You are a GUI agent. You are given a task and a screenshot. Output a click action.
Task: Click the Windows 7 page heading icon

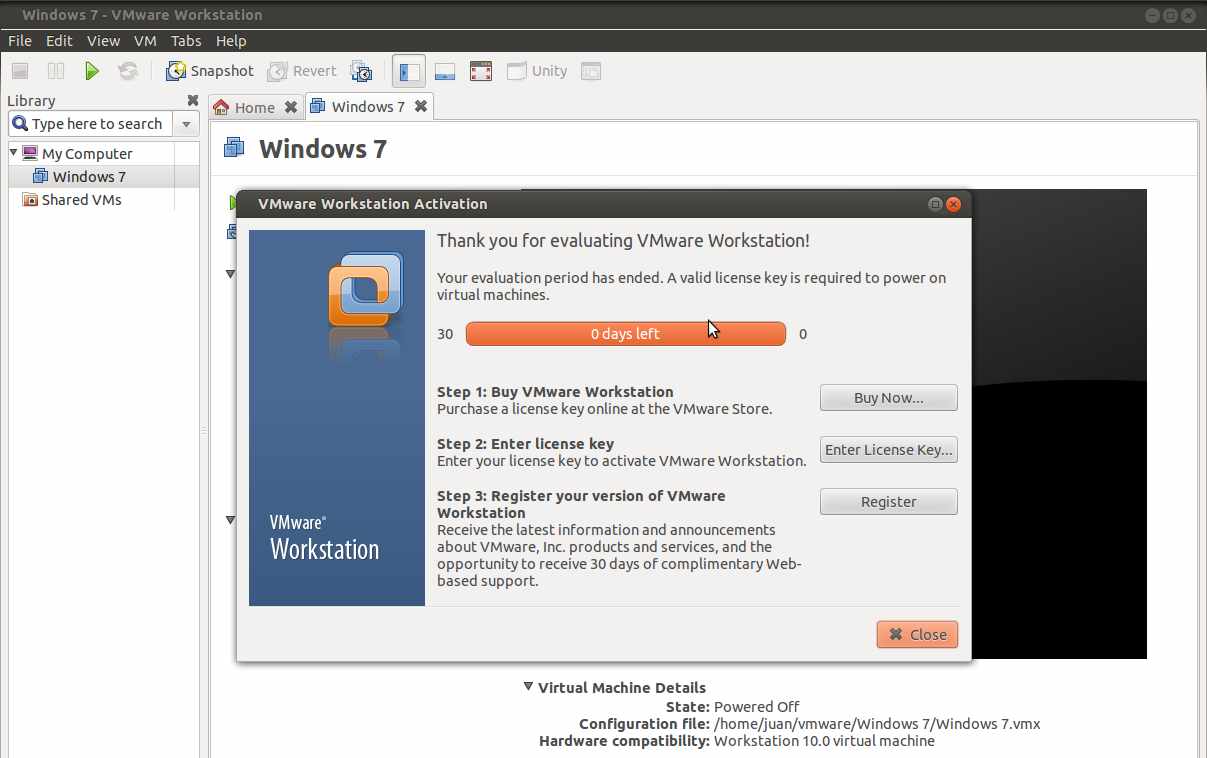pyautogui.click(x=234, y=149)
